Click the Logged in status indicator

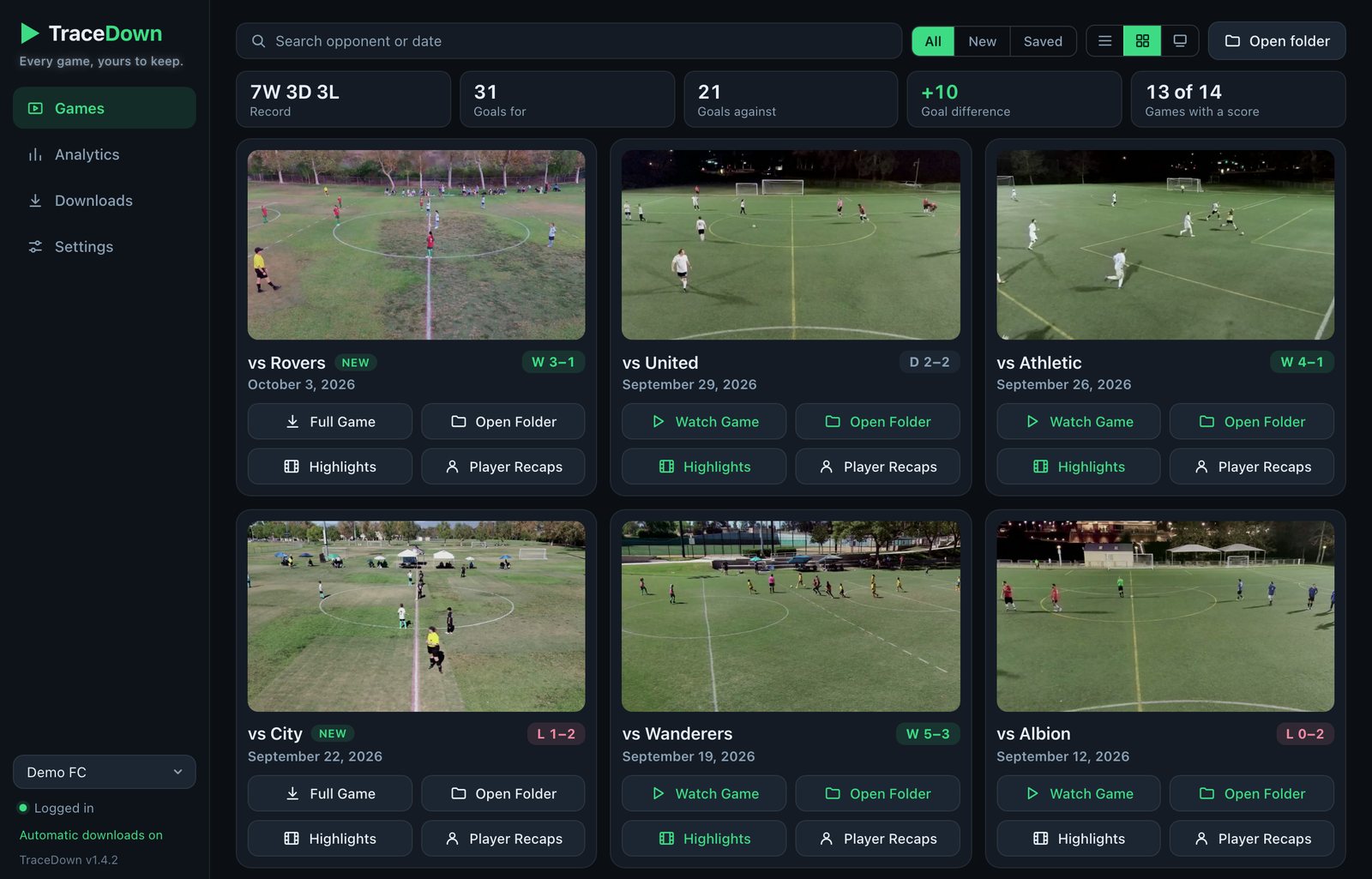click(x=57, y=808)
